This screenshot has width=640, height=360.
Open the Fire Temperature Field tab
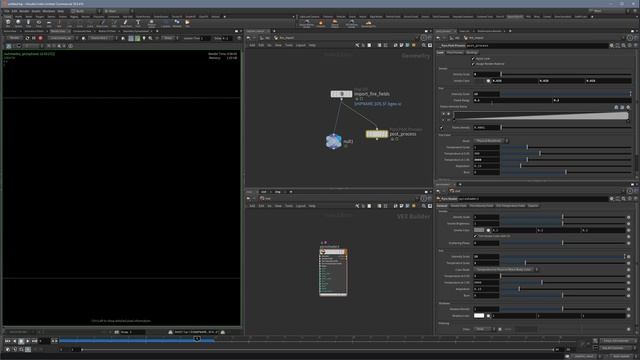click(x=510, y=206)
